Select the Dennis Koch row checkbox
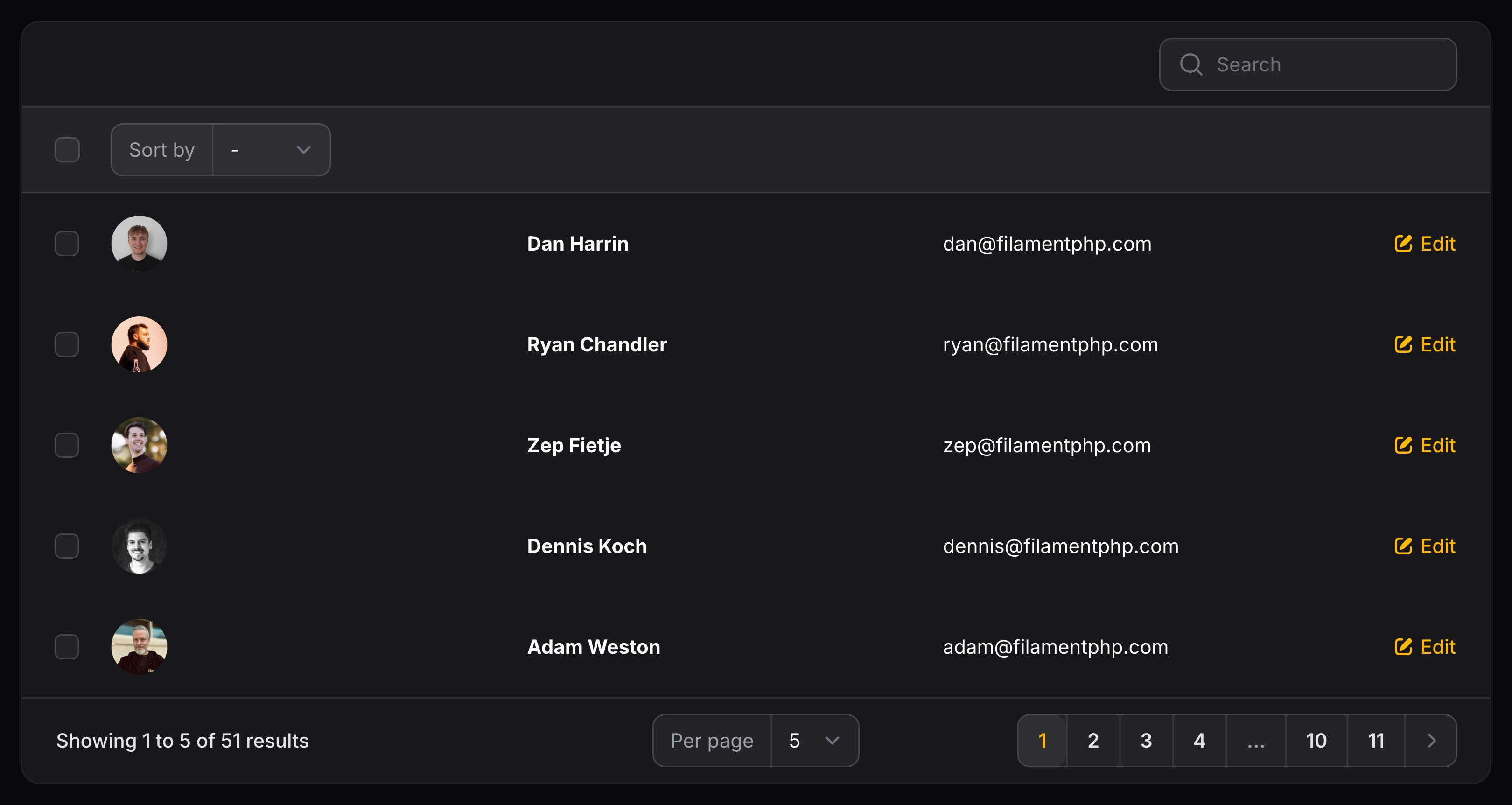 pos(67,546)
